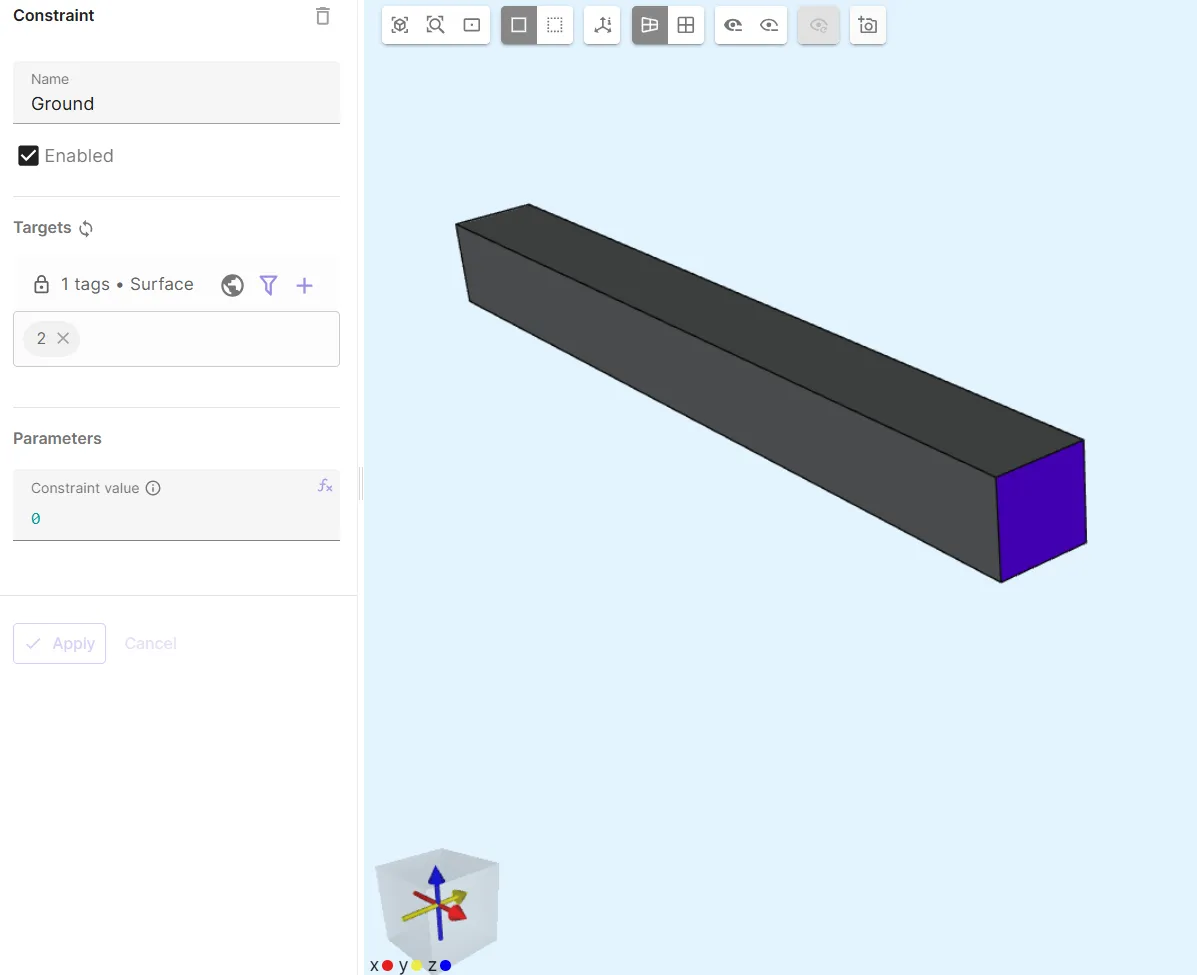
Task: Refresh targets with the sync icon
Action: (86, 228)
